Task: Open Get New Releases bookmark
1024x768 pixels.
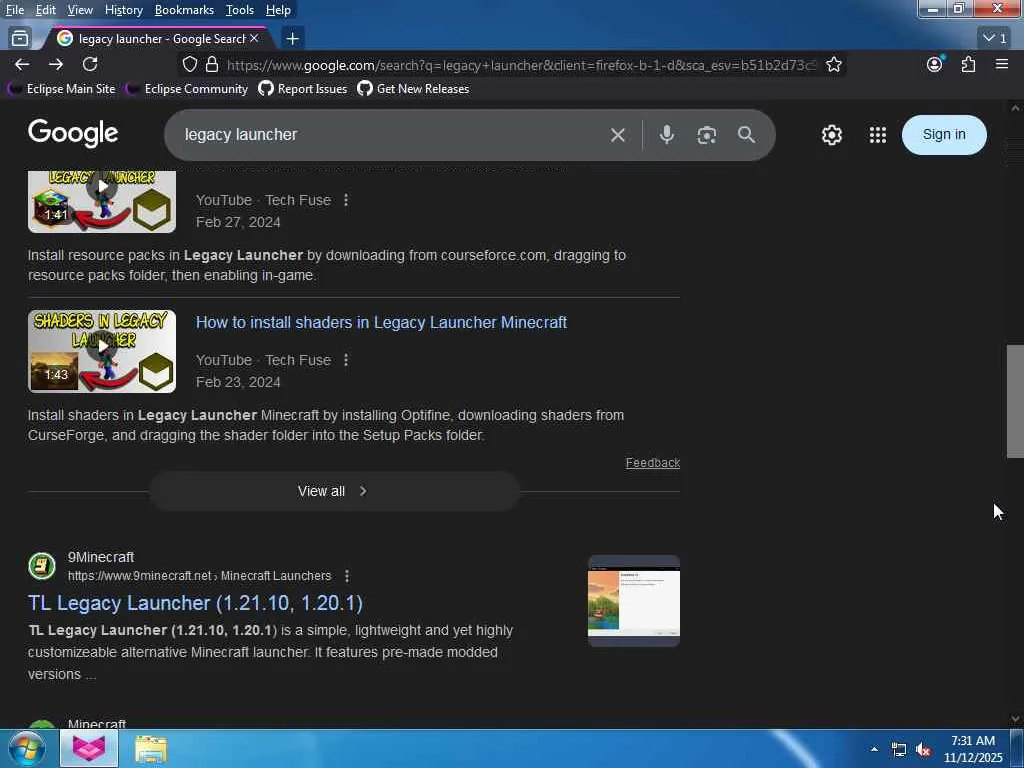Action: (x=413, y=89)
